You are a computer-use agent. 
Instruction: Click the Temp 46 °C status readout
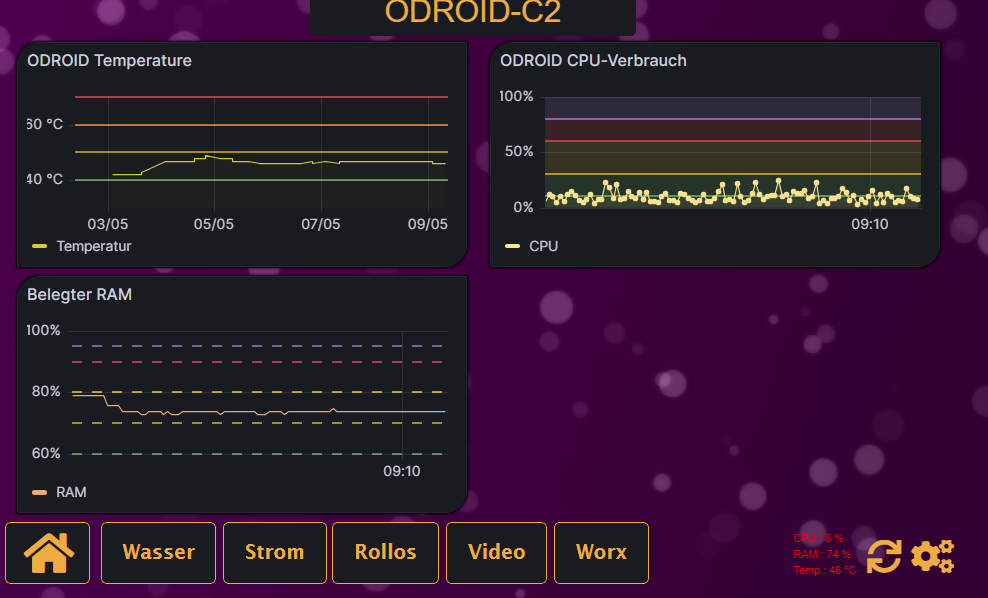[x=825, y=570]
